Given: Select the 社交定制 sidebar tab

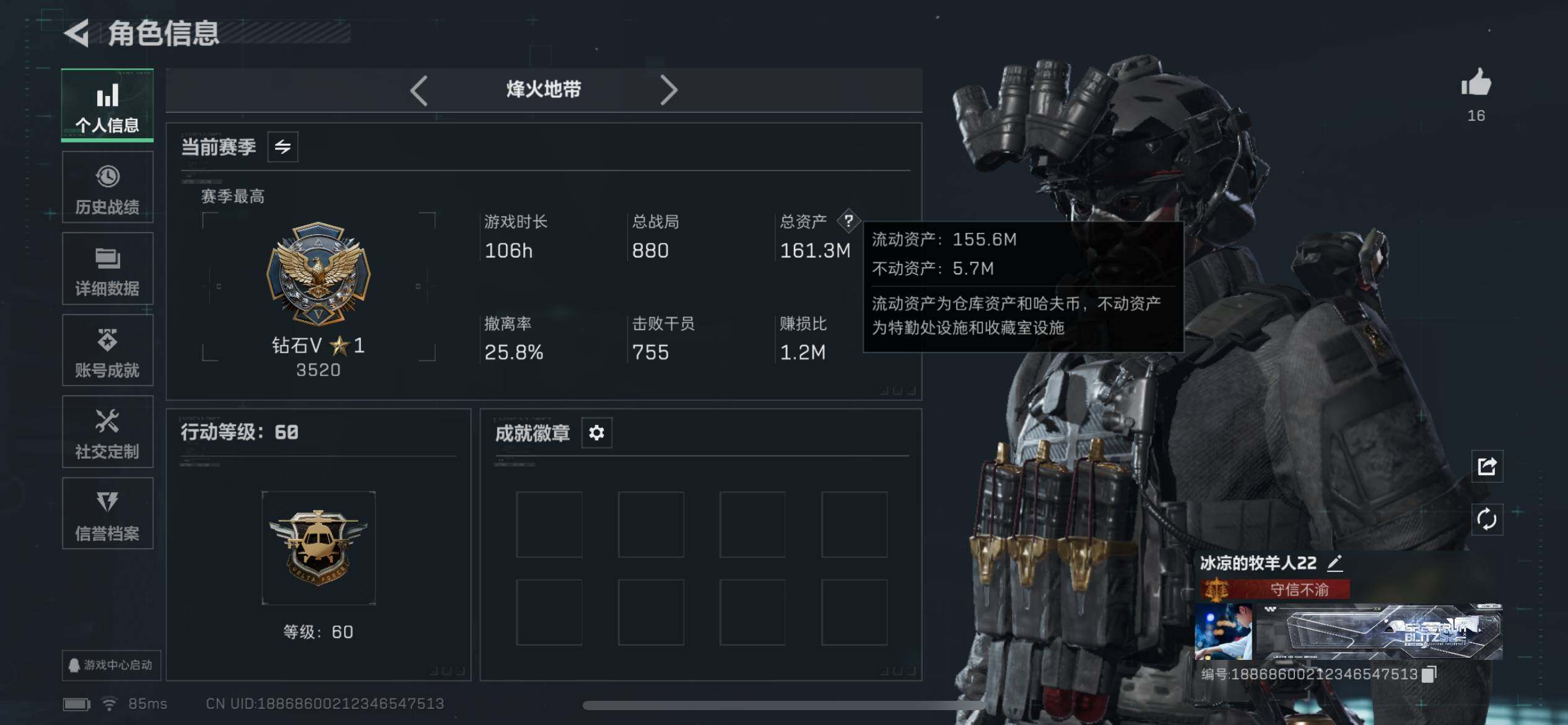Looking at the screenshot, I should point(107,432).
